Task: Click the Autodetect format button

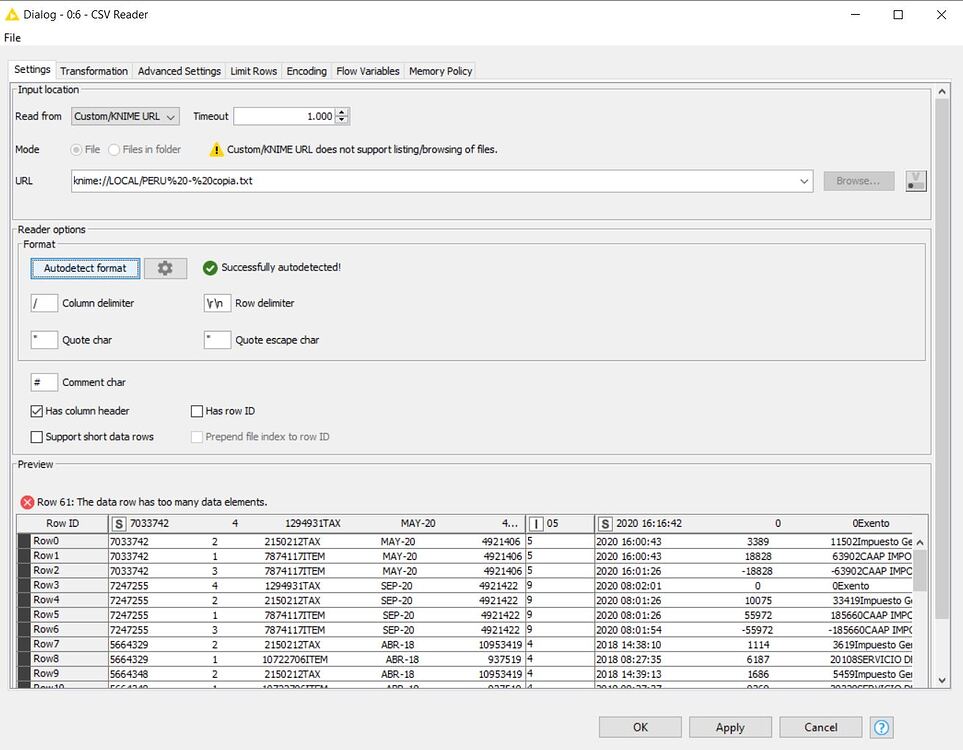Action: point(84,268)
